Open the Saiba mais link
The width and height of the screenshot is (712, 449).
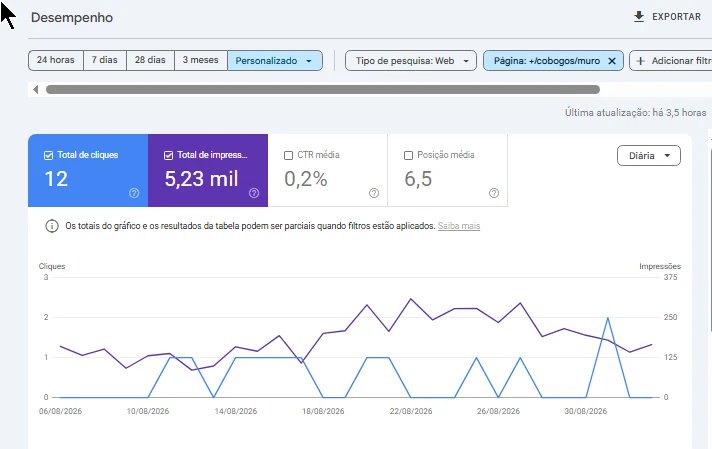[x=459, y=226]
